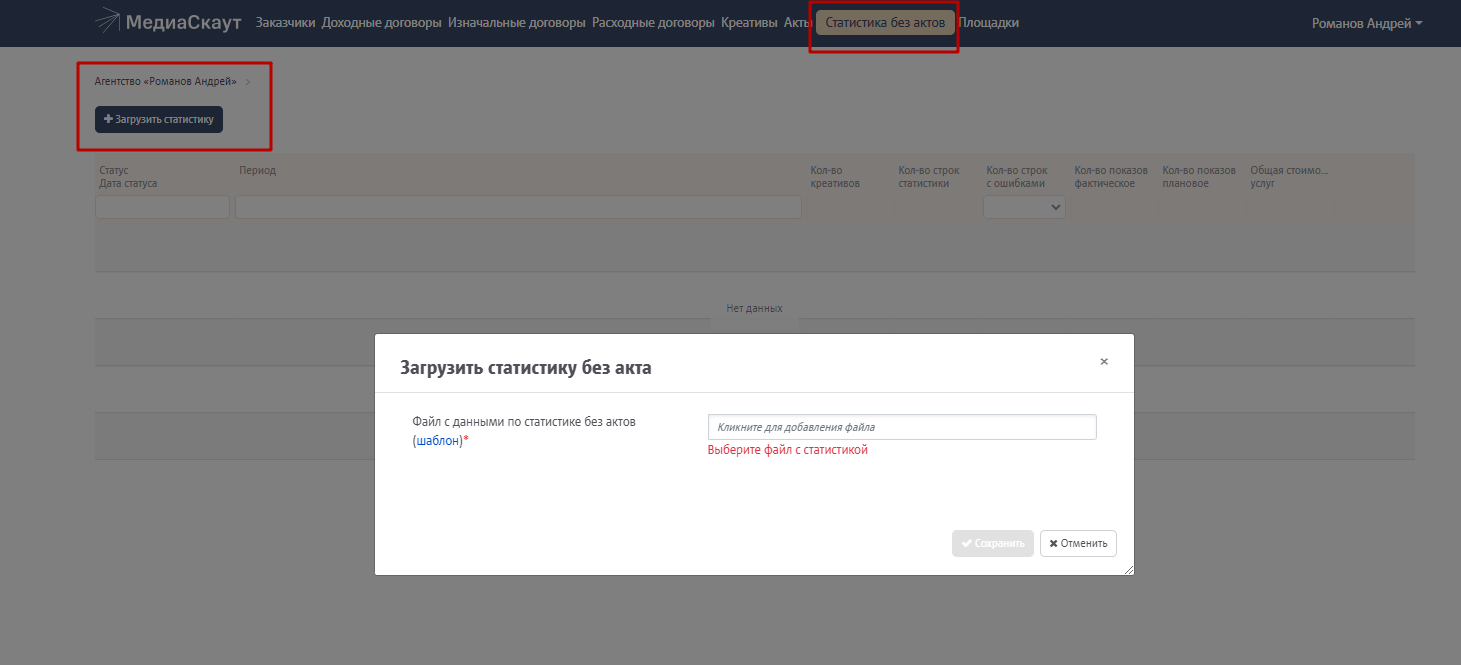Open the Акты section
This screenshot has height=665, width=1461.
[x=796, y=22]
